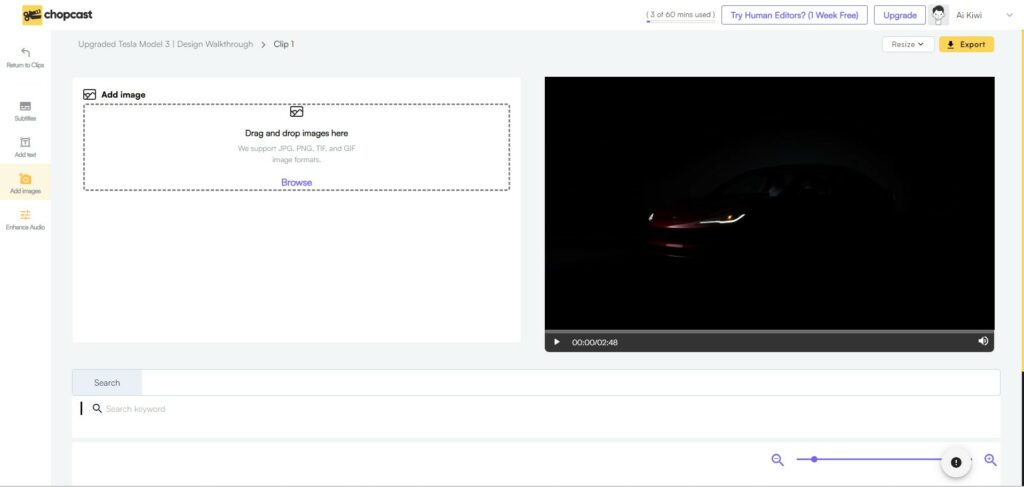Select the Add images tool
The width and height of the screenshot is (1024, 487).
pos(25,184)
